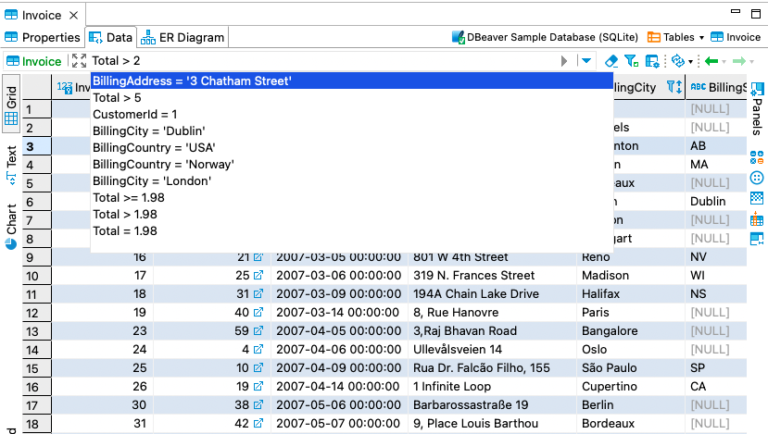Screen dimensions: 768x434
Task: Select the 'Total = 1.98' filter entry
Action: [x=352, y=231]
